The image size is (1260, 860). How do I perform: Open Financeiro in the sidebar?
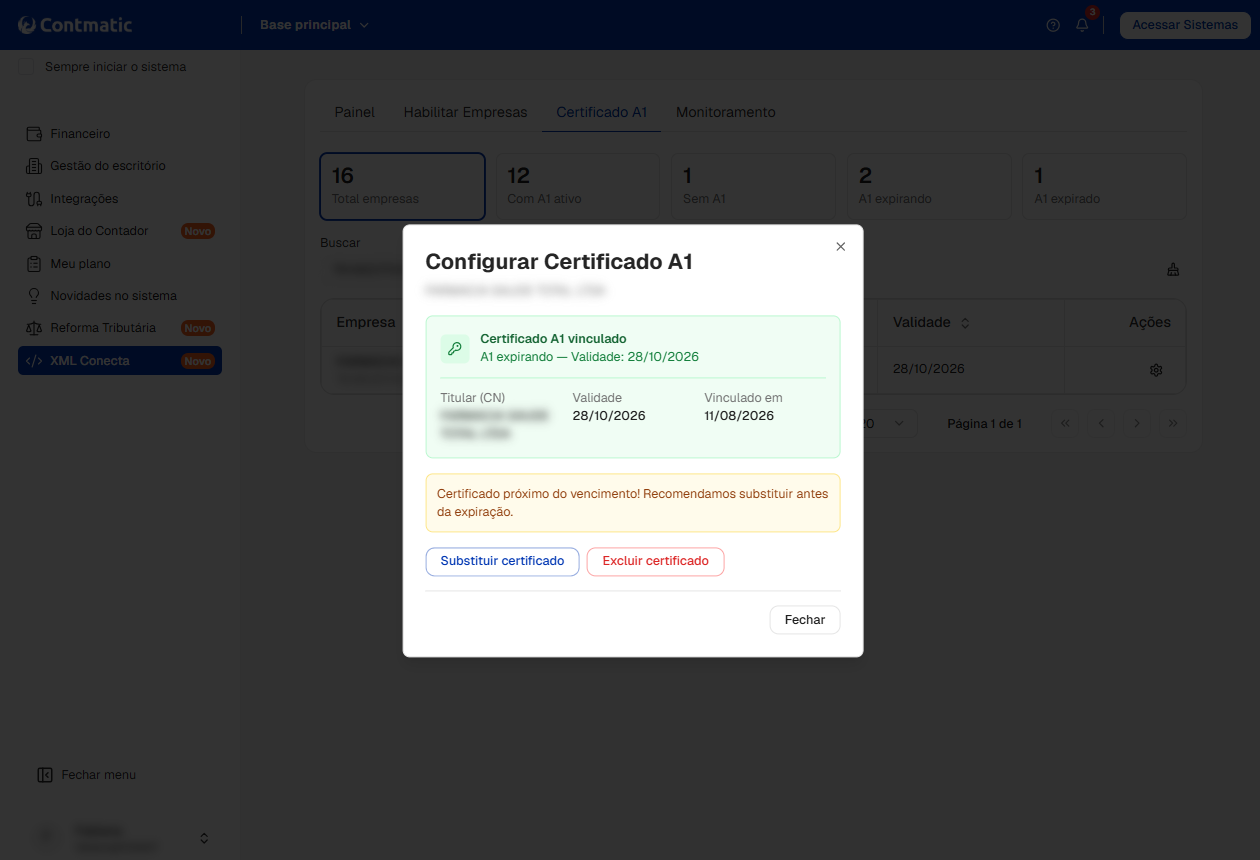click(x=120, y=134)
